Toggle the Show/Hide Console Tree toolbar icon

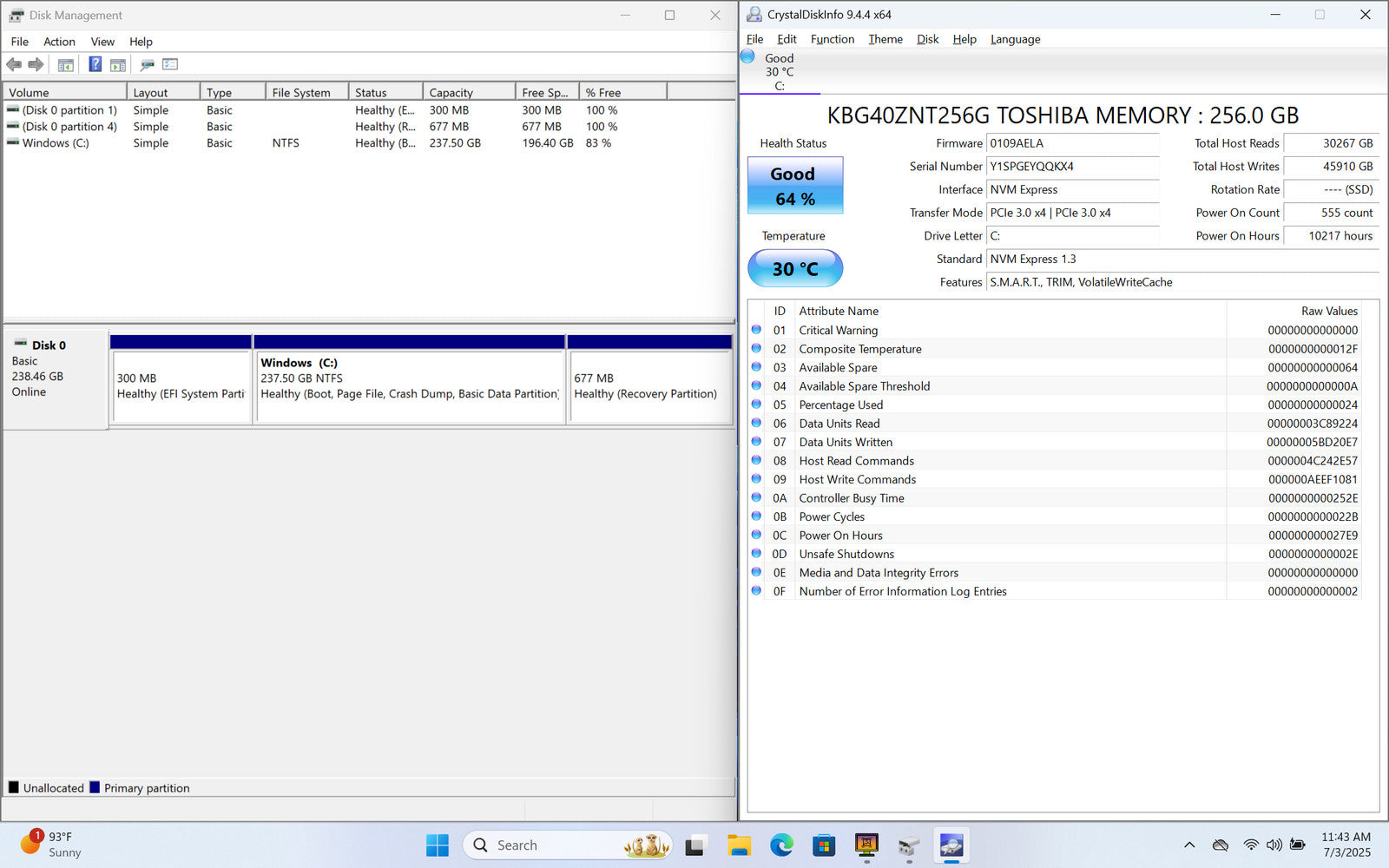65,64
